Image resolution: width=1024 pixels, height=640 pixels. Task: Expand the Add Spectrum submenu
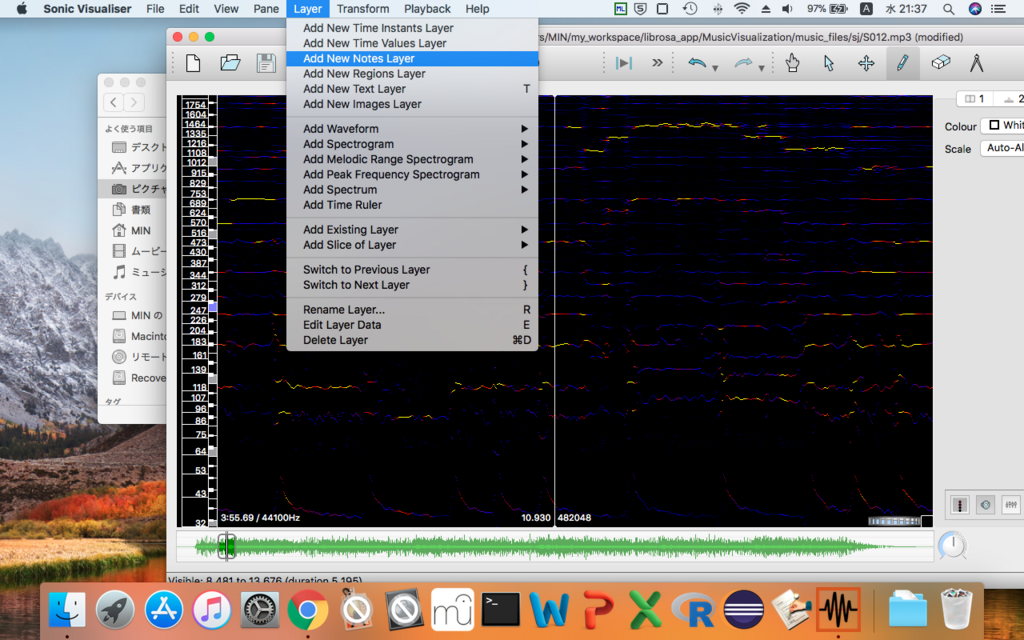click(412, 189)
